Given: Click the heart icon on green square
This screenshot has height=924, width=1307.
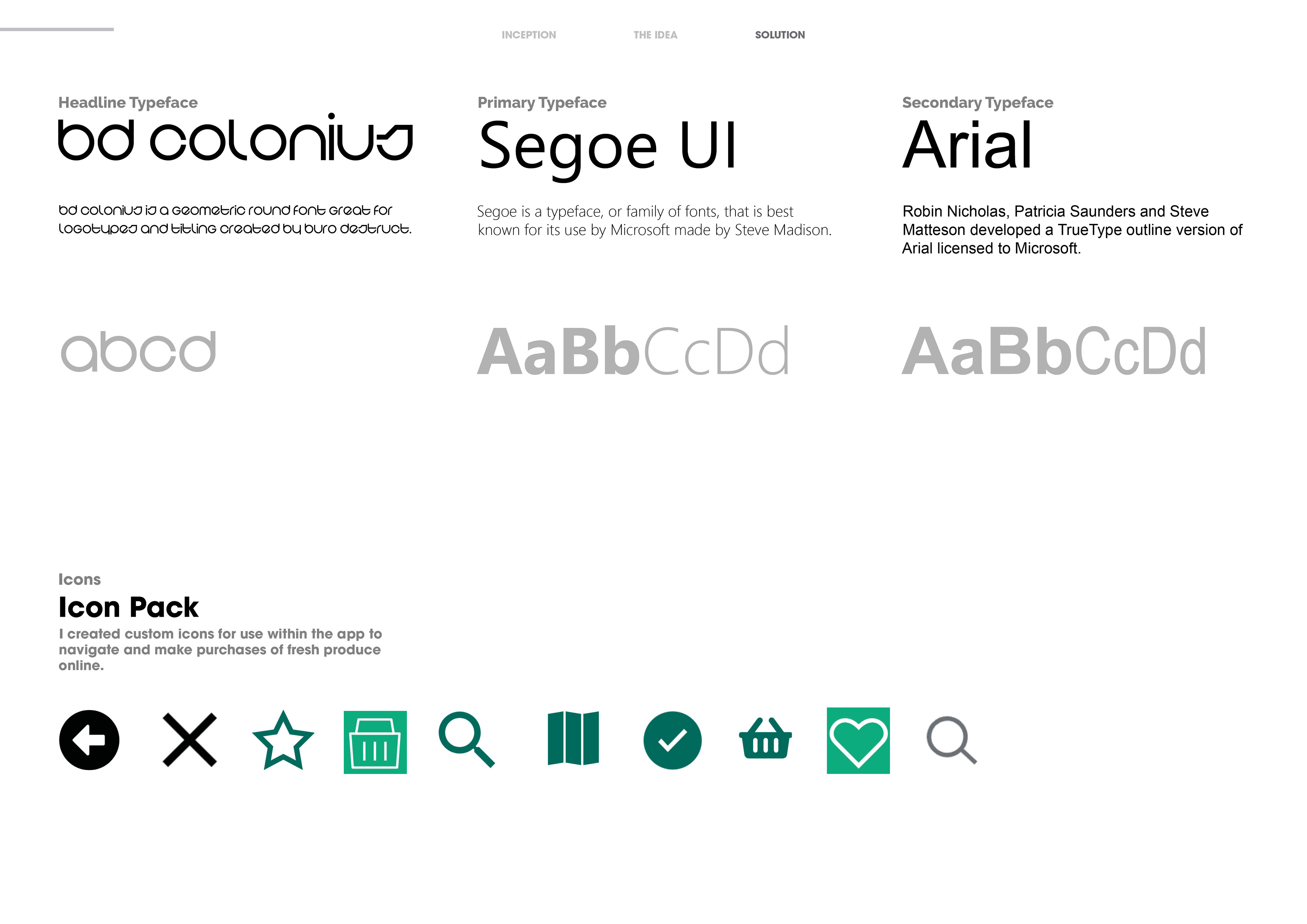Looking at the screenshot, I should [x=858, y=740].
